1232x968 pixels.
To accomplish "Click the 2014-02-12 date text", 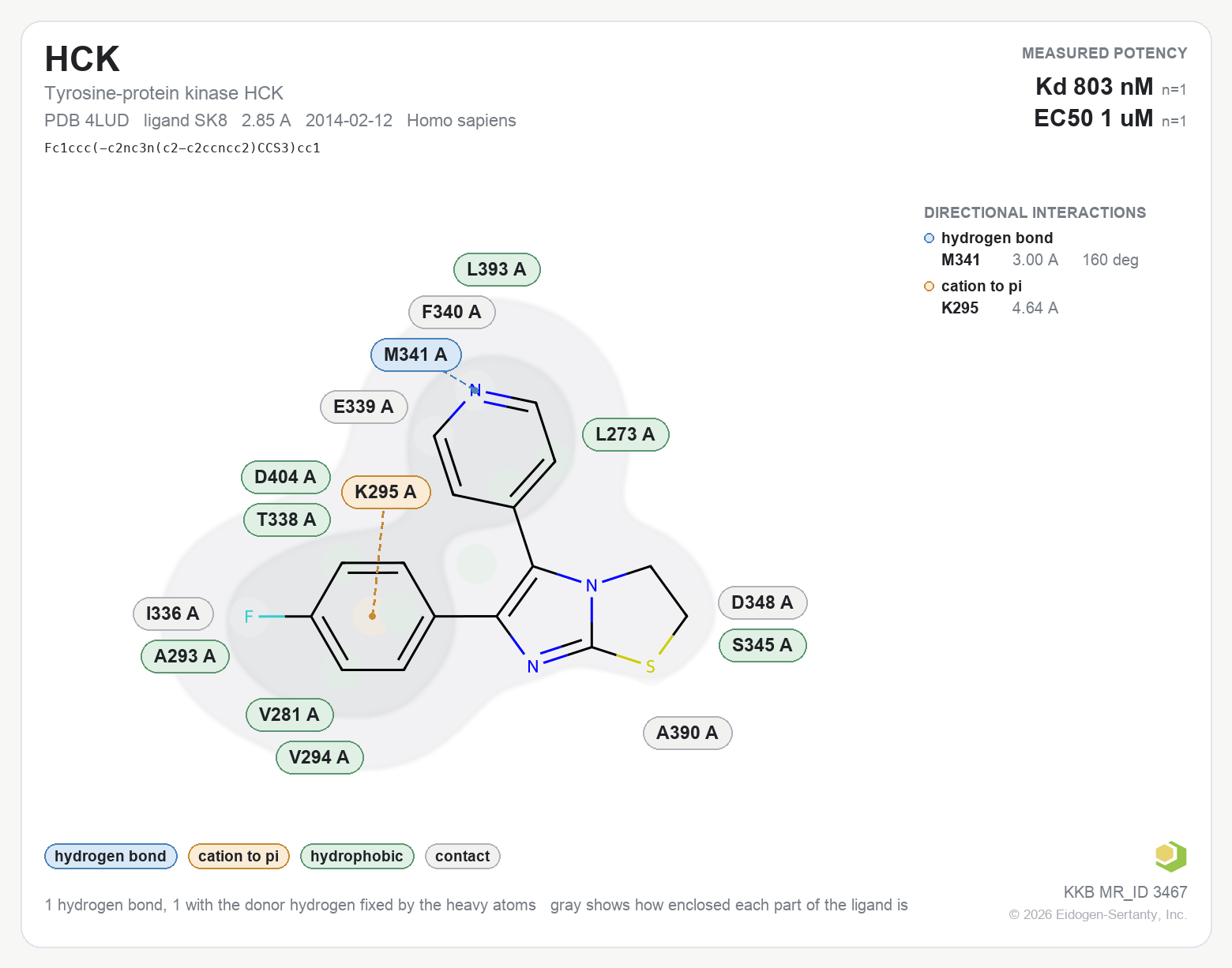I will coord(349,121).
